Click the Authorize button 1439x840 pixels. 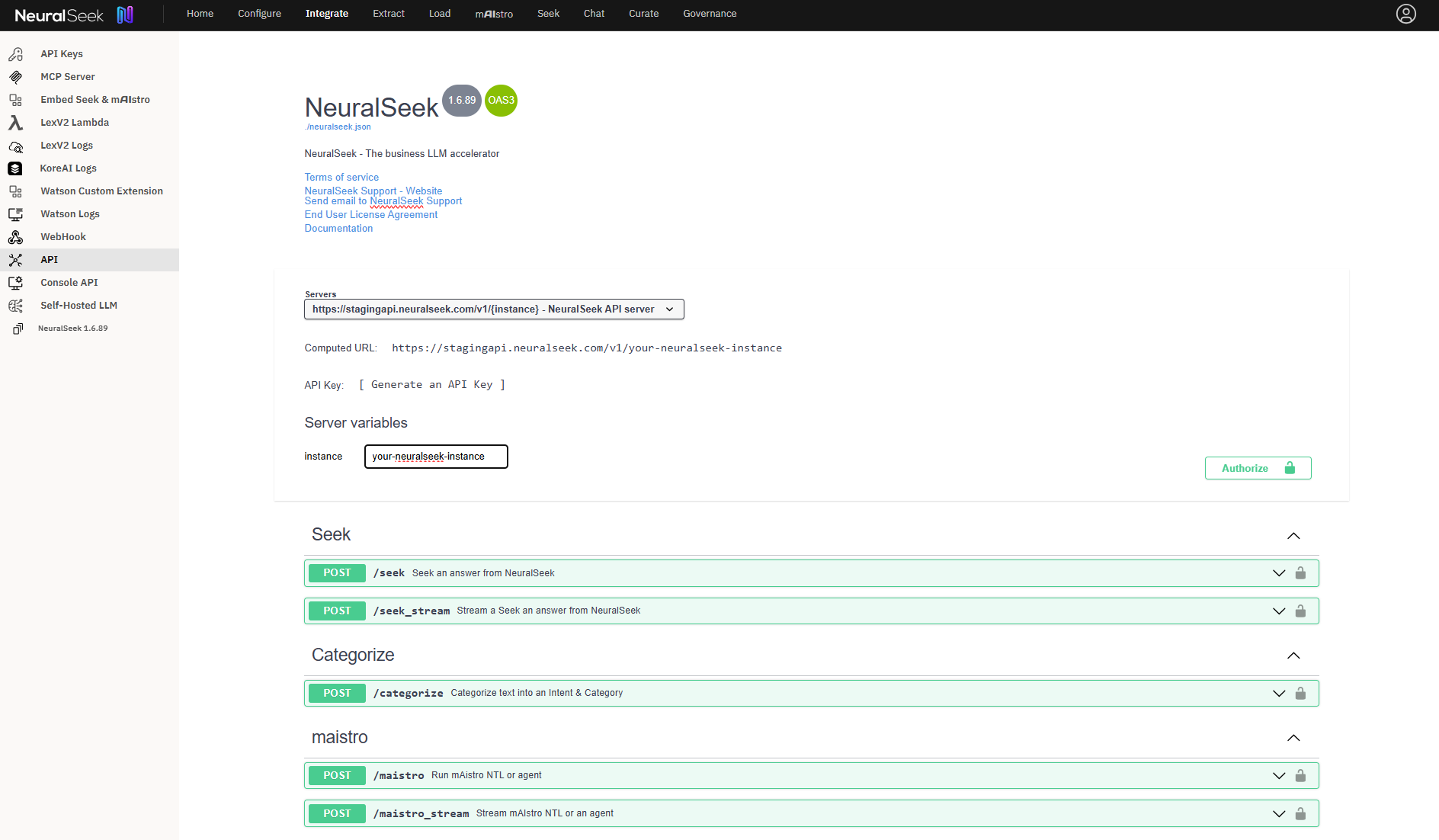coord(1258,468)
